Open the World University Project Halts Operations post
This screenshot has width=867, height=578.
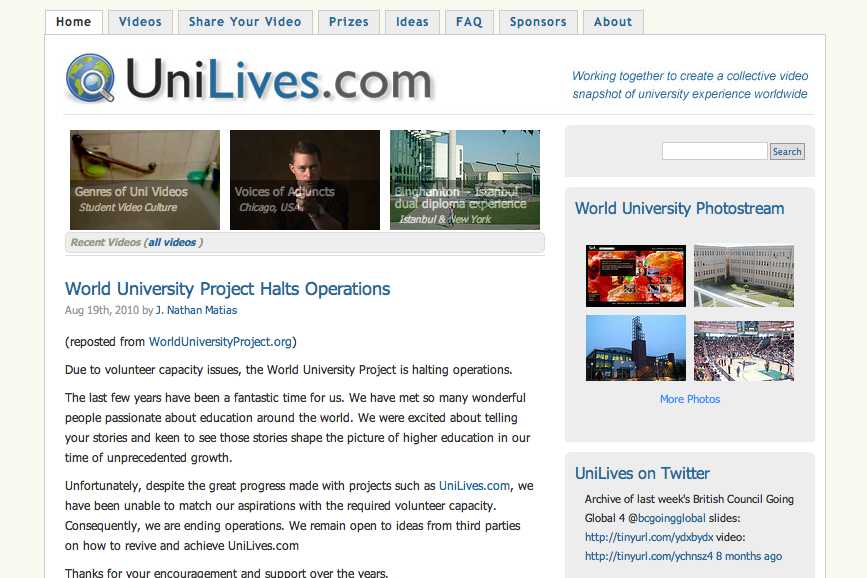click(x=227, y=289)
